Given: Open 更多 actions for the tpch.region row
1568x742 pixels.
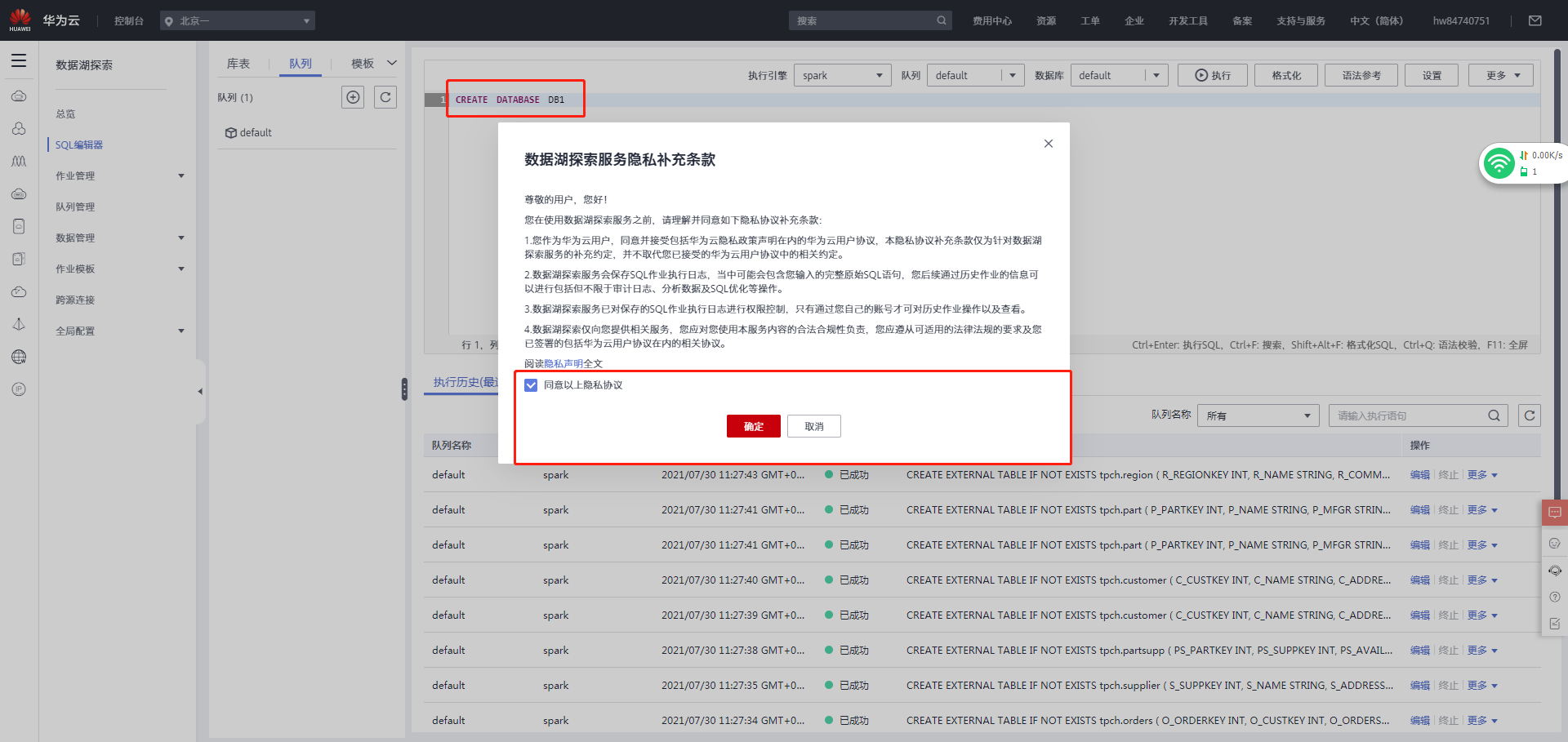Looking at the screenshot, I should click(1481, 475).
